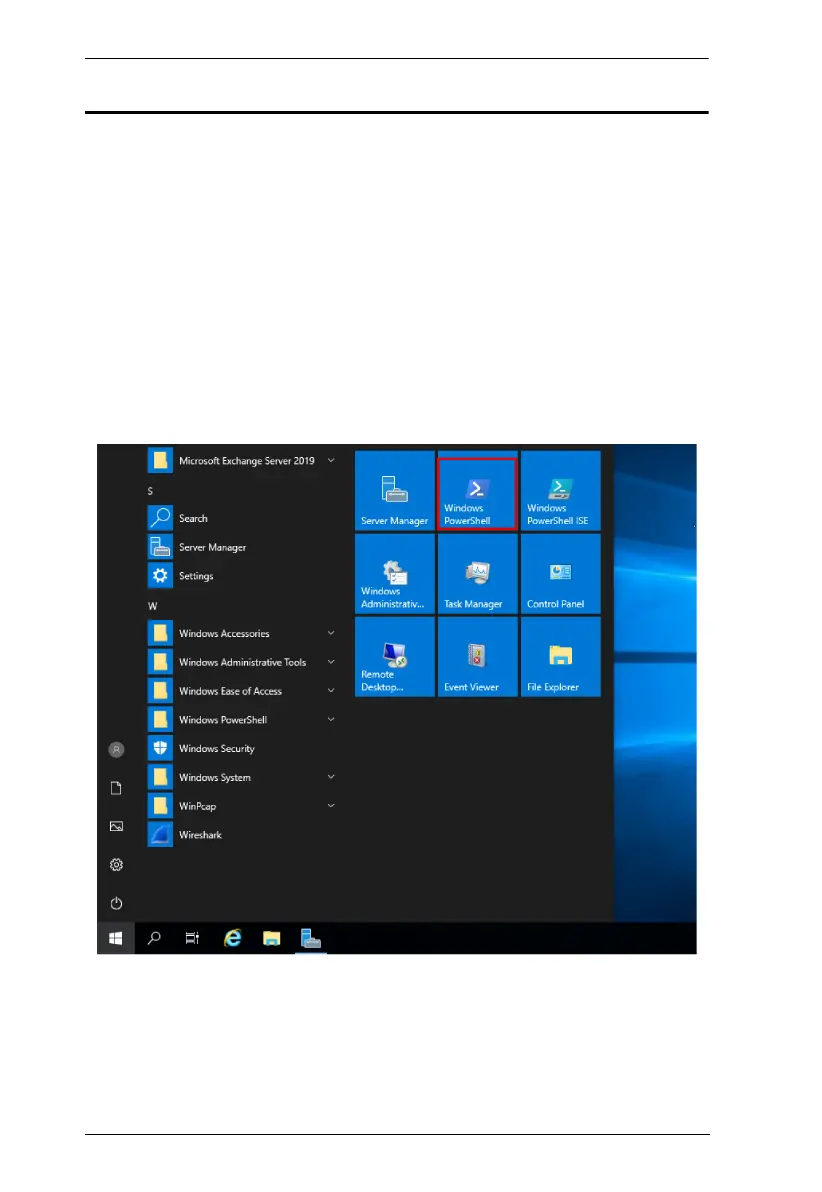Open Settings gear in the Start sidebar
822x1192 pixels.
116,864
